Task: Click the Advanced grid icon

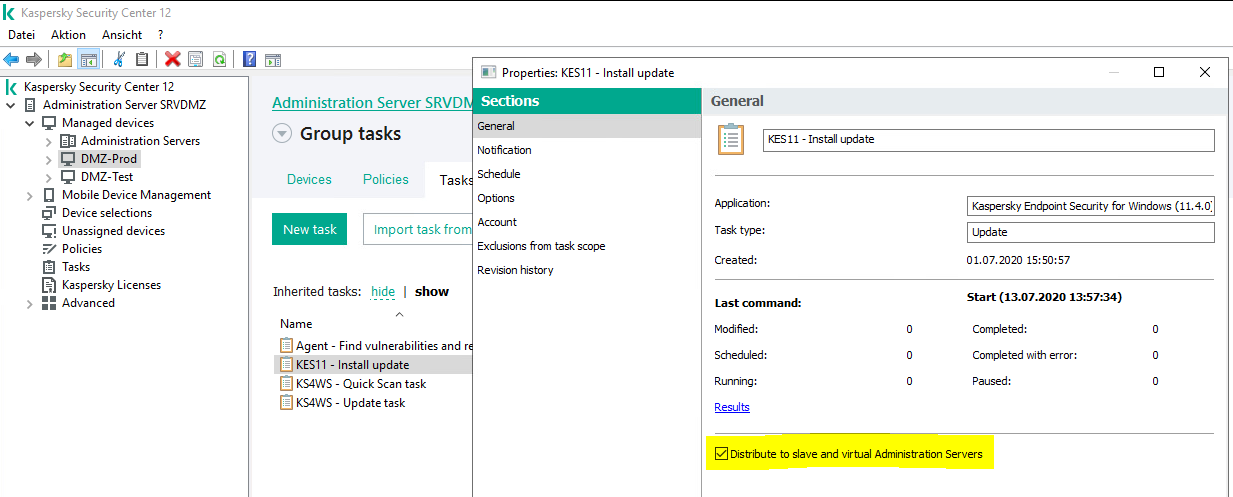Action: coord(49,303)
